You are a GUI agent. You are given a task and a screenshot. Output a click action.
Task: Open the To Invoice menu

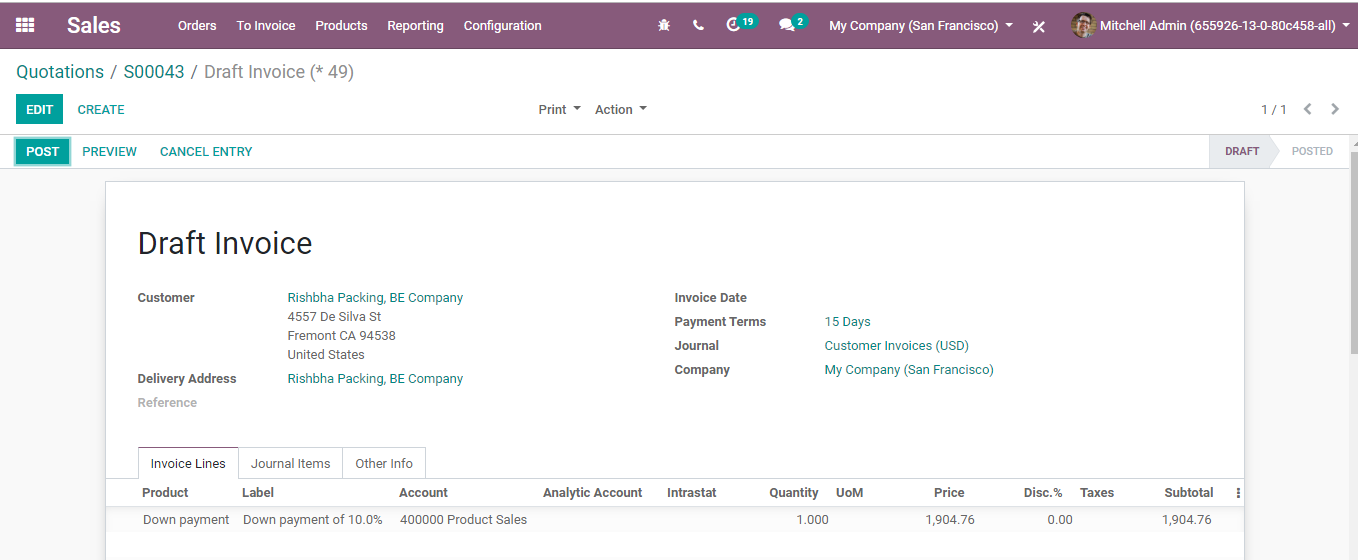(x=266, y=25)
